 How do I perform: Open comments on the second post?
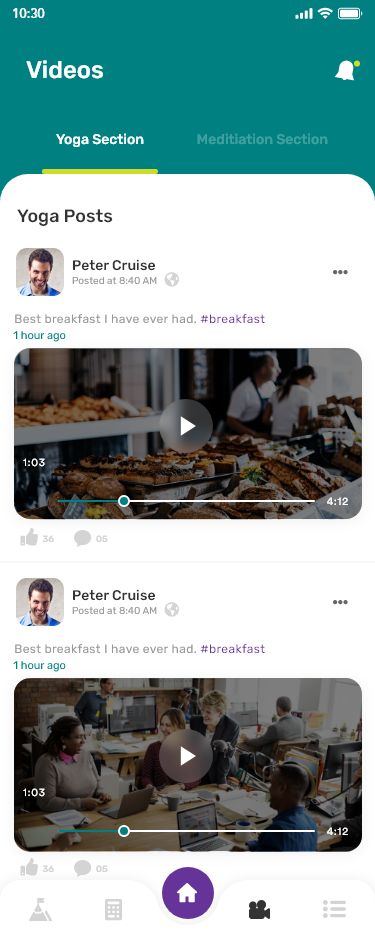click(83, 868)
